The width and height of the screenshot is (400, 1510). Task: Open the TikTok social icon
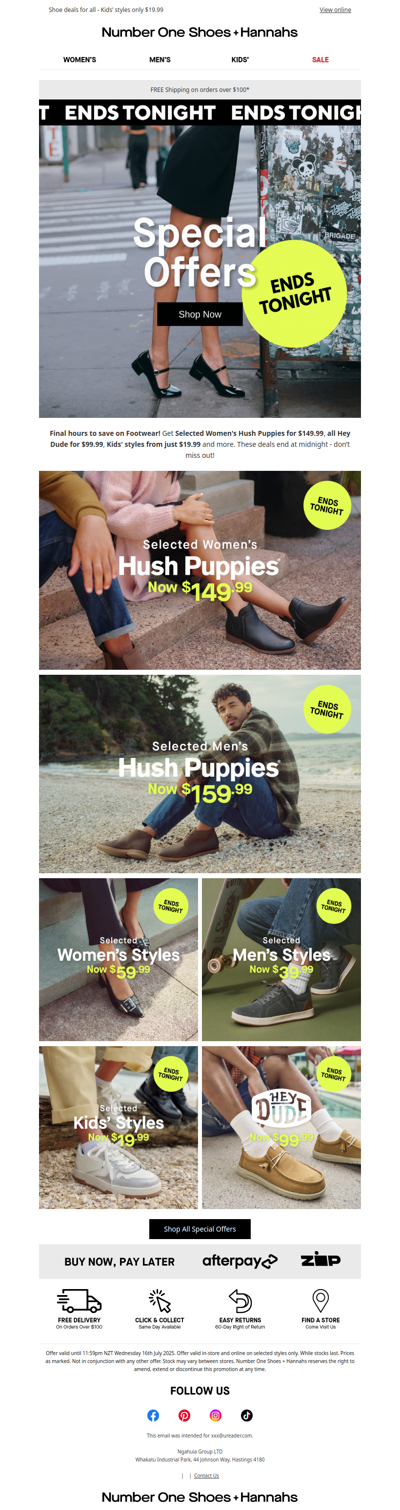246,1415
